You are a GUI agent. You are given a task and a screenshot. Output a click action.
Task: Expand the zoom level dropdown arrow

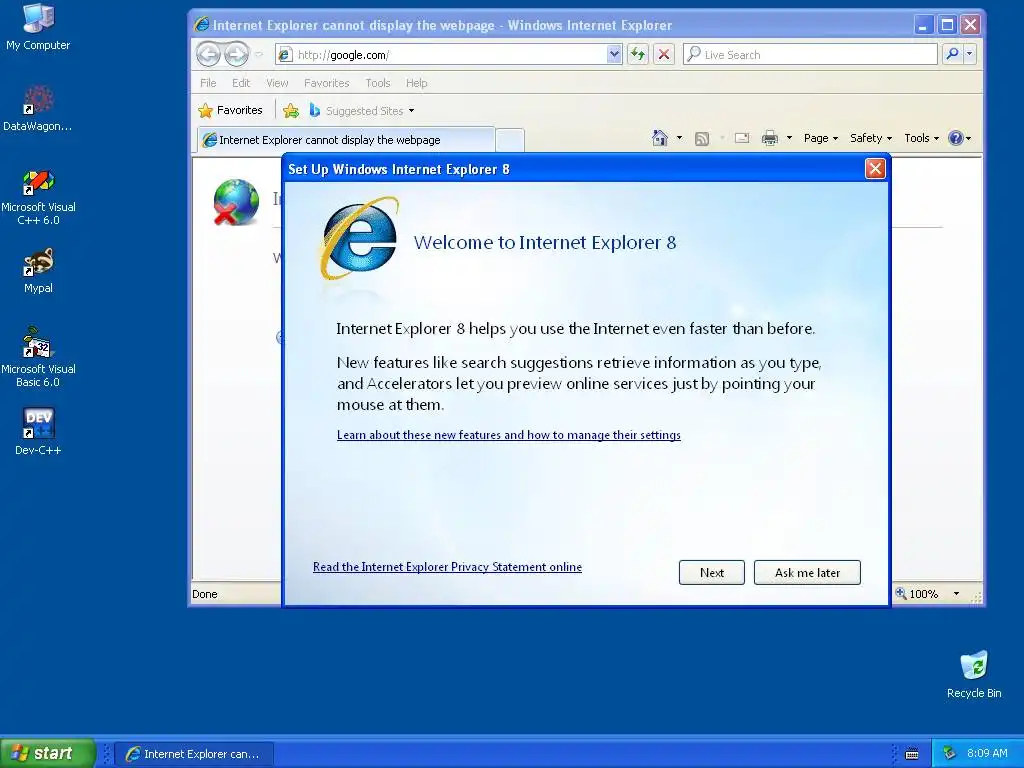956,594
